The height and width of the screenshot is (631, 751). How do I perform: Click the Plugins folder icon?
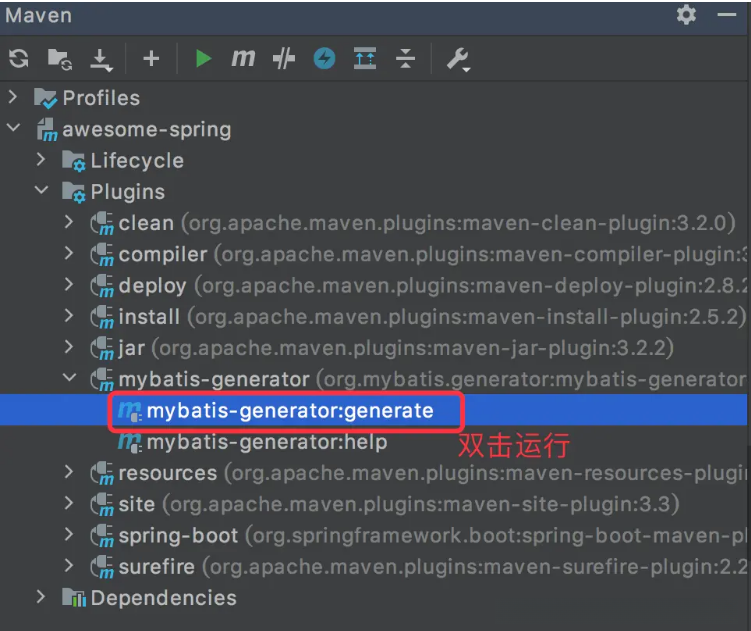74,192
